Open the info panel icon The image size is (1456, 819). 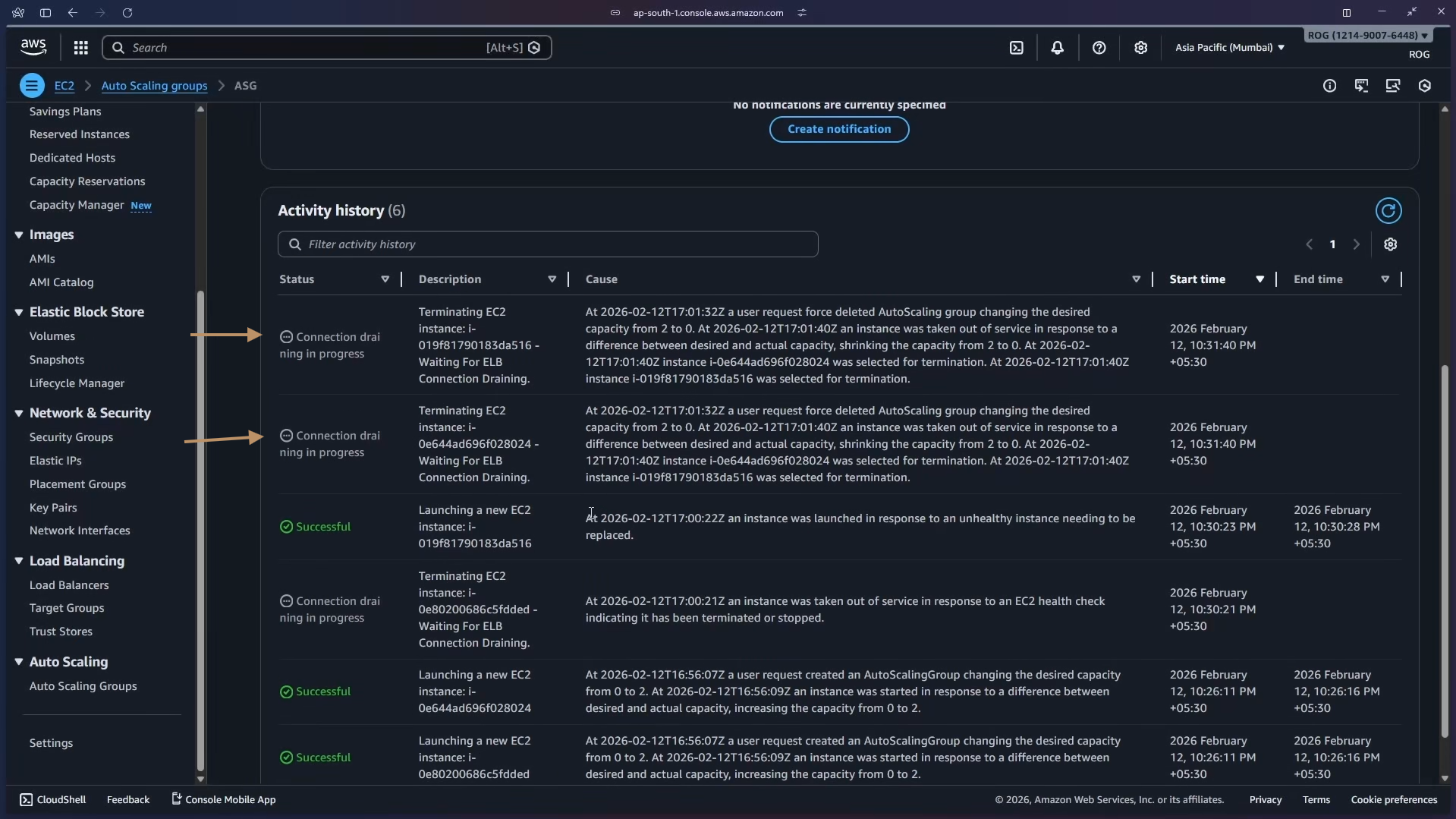(x=1329, y=86)
